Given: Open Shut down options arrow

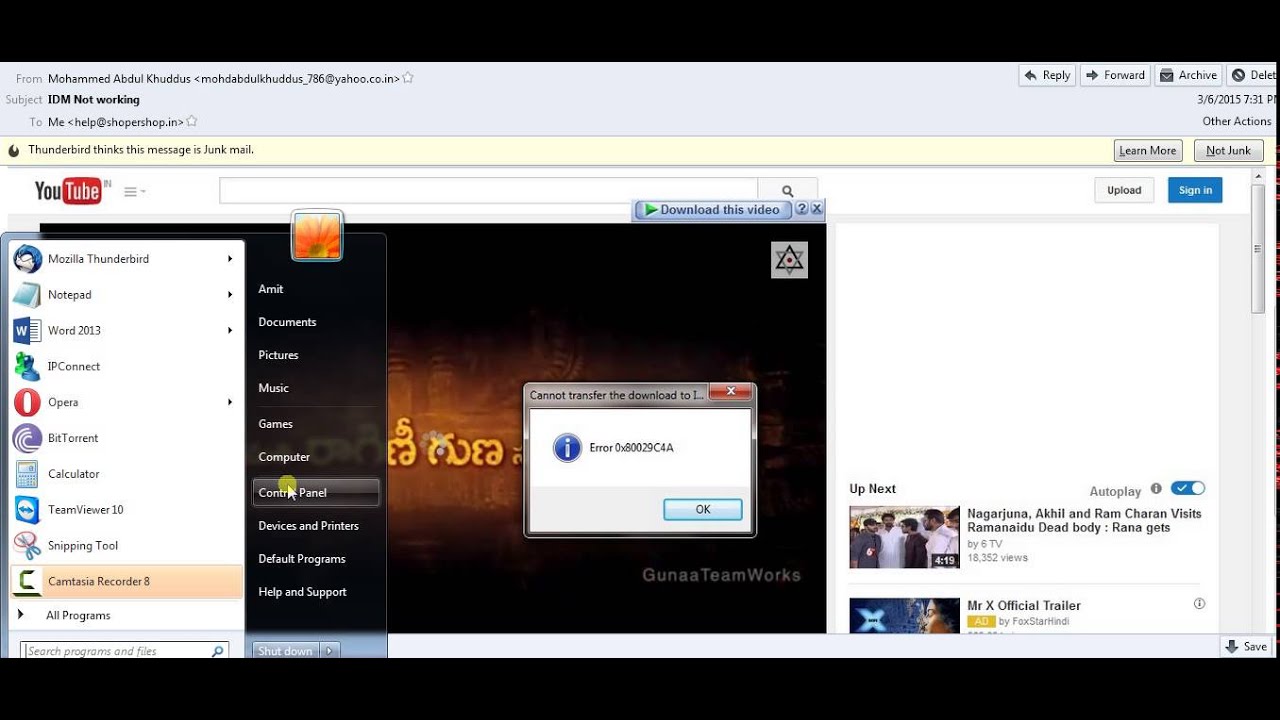Looking at the screenshot, I should (330, 651).
